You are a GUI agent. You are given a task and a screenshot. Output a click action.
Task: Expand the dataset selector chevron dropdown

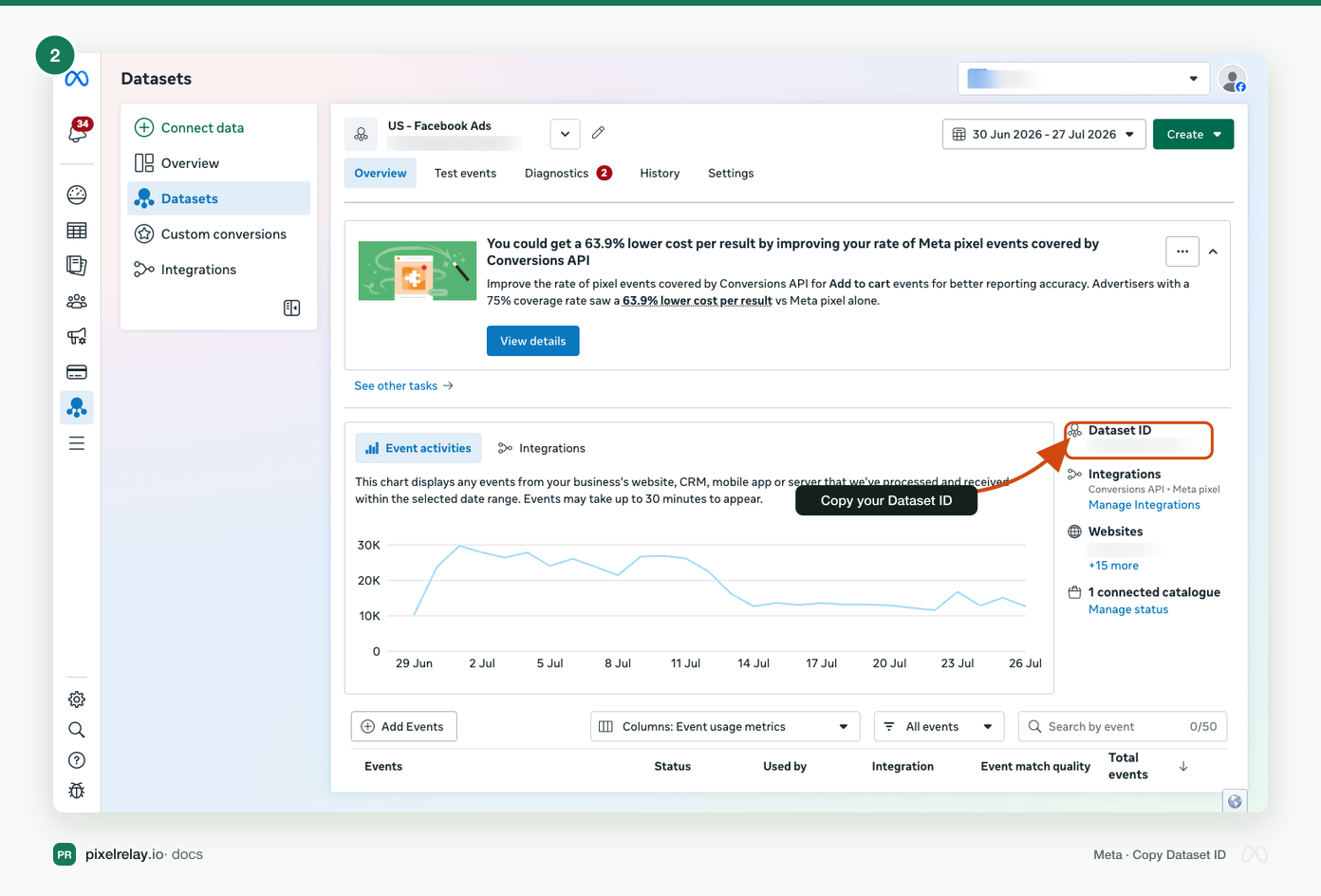click(565, 134)
